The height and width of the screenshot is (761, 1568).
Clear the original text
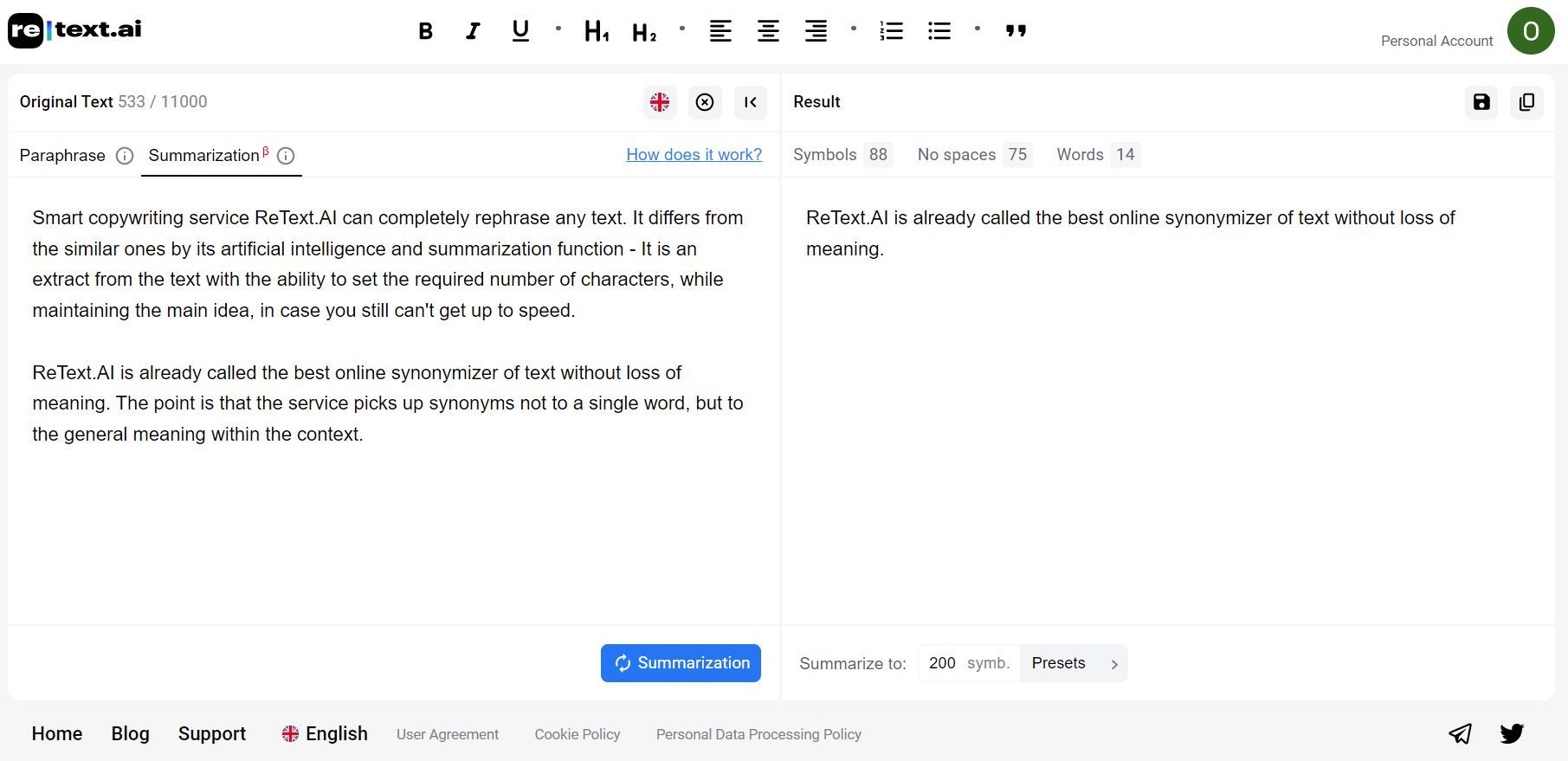pos(705,102)
